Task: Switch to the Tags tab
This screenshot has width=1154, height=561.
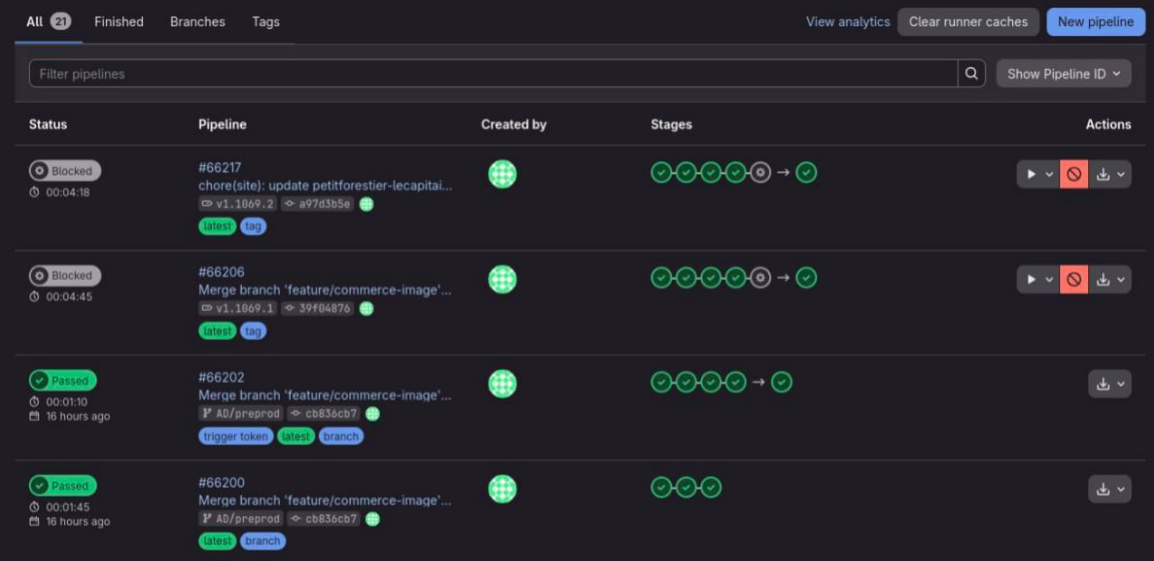Action: (266, 22)
